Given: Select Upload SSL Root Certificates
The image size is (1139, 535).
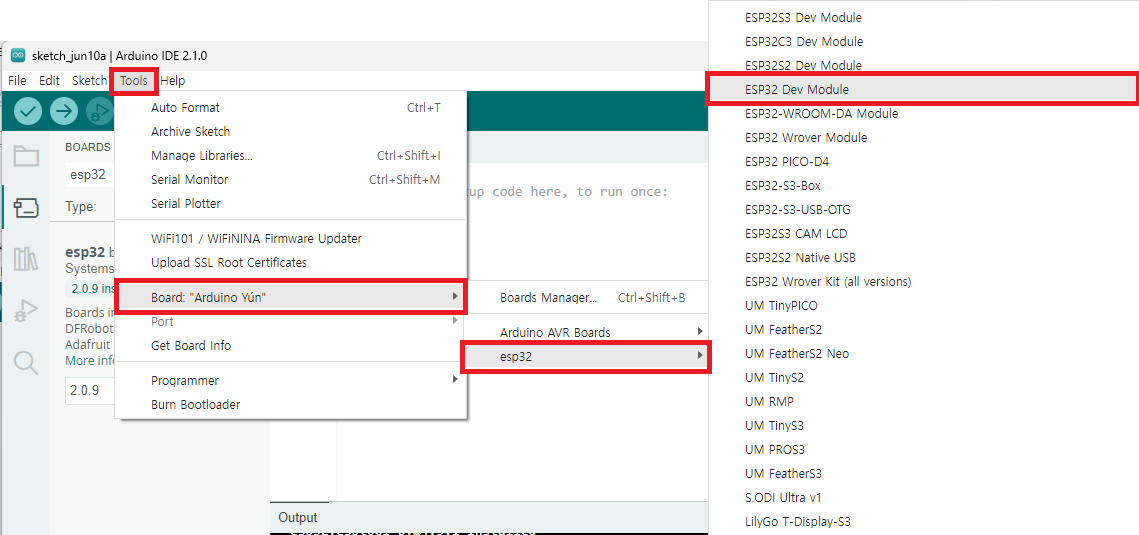Looking at the screenshot, I should click(291, 262).
